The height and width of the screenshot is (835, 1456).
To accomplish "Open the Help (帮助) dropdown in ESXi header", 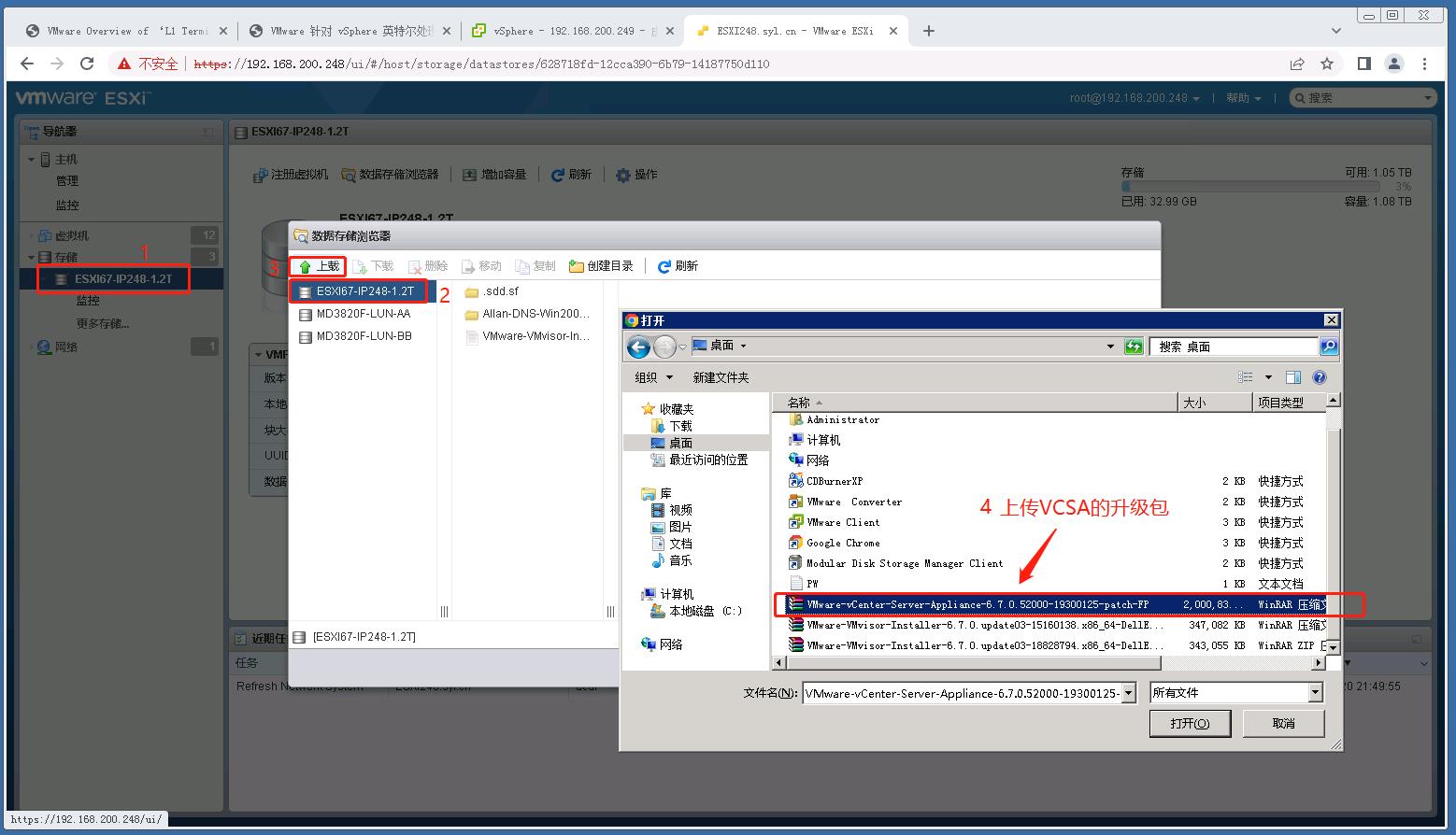I will 1244,98.
